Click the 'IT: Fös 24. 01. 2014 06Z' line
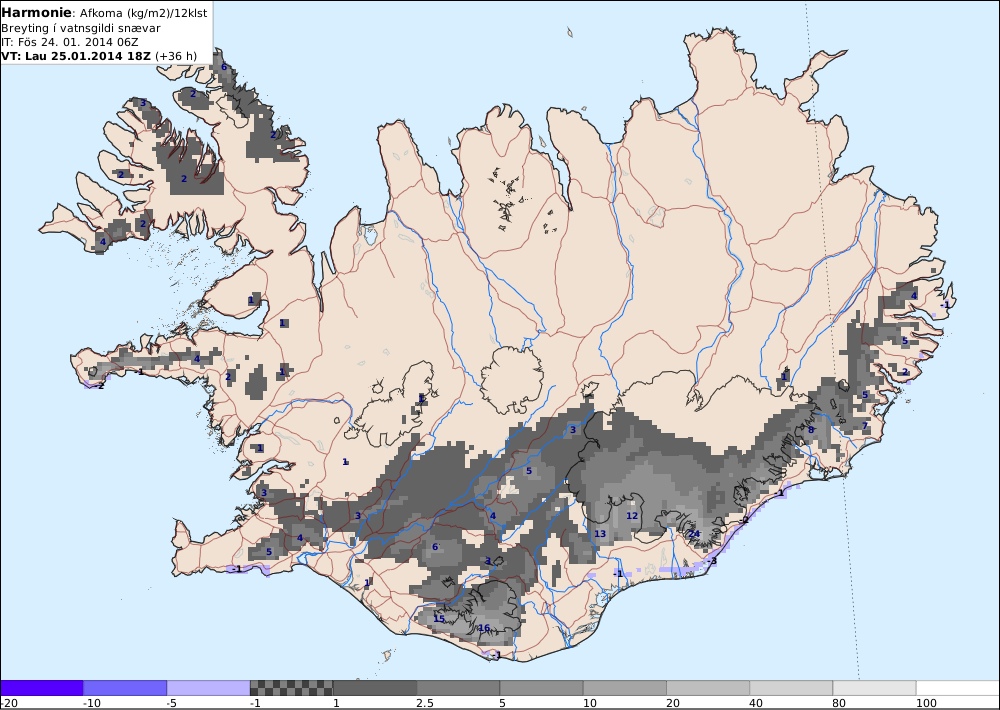 click(x=70, y=42)
